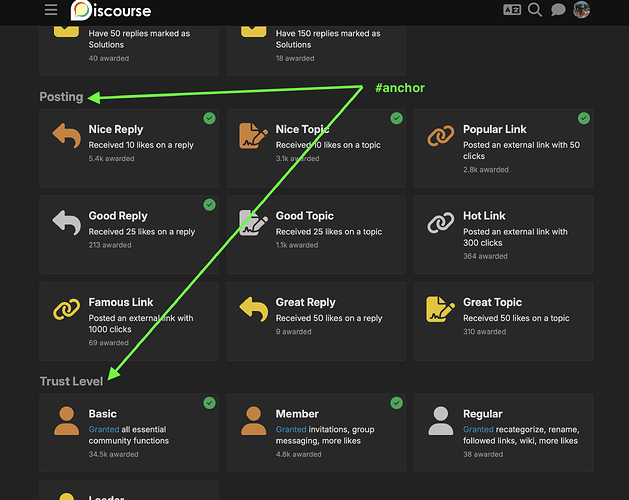Image resolution: width=629 pixels, height=500 pixels.
Task: Click the Good Topic document icon
Action: (x=254, y=222)
